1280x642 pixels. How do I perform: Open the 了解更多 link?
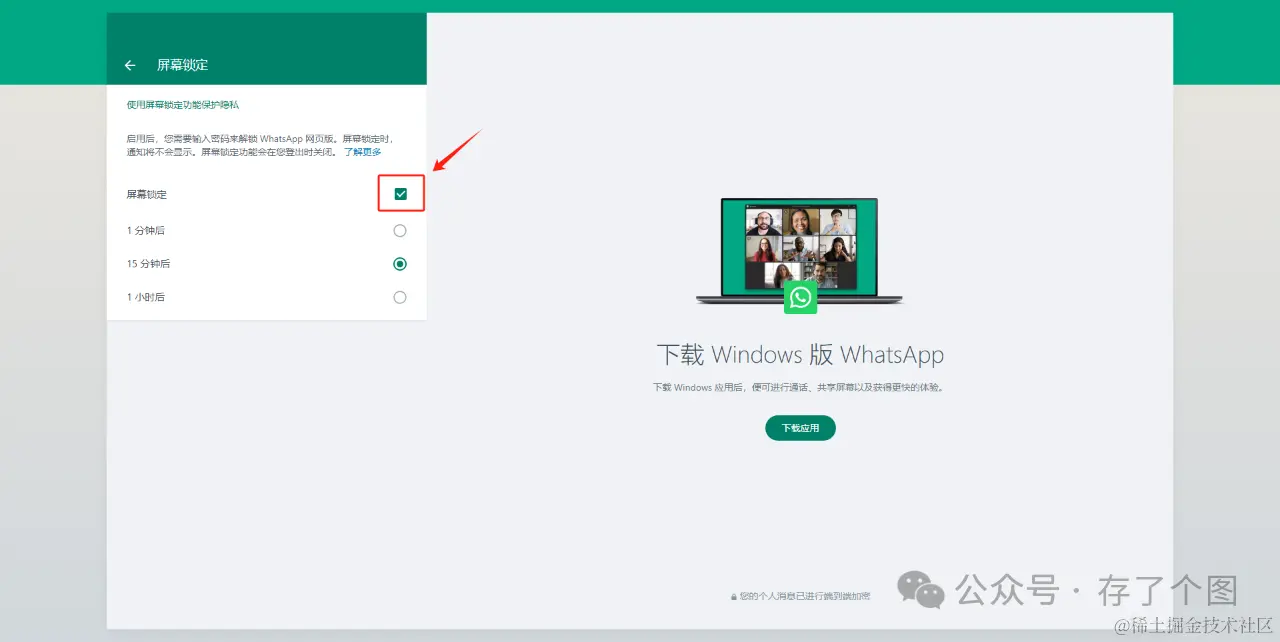click(362, 152)
